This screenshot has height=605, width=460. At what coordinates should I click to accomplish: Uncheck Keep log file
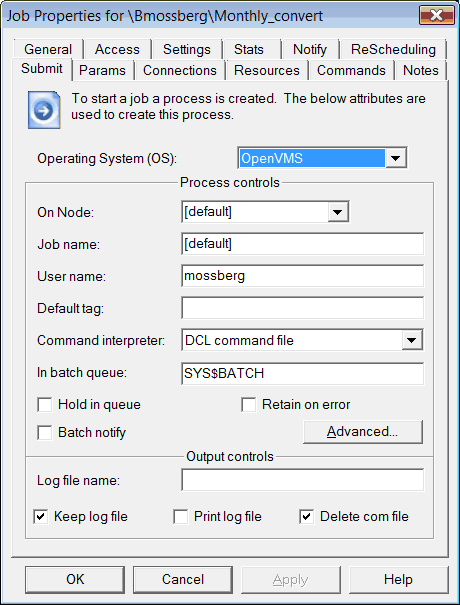(41, 517)
